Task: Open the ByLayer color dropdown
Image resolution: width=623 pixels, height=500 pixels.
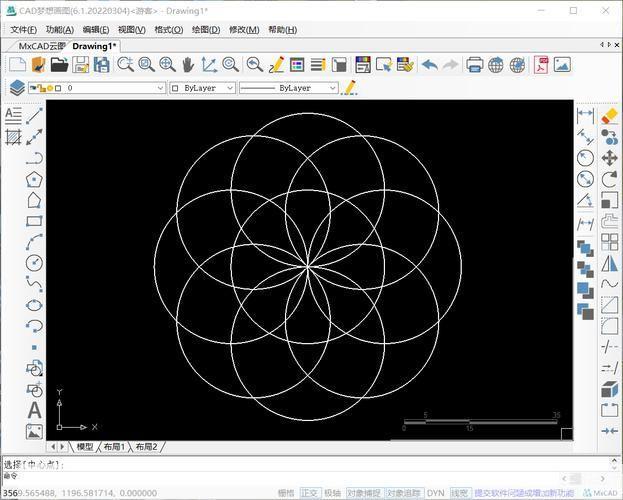Action: click(202, 88)
